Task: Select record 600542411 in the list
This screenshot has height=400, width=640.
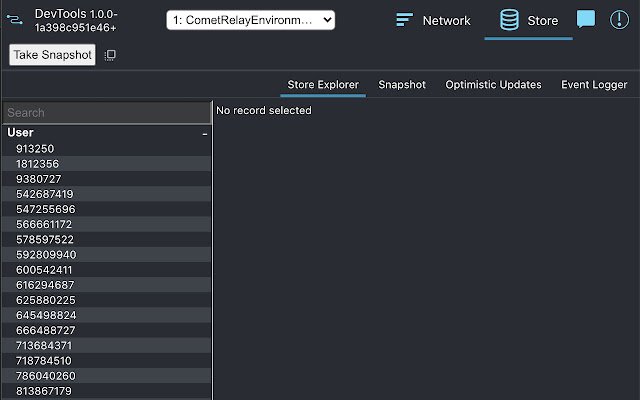Action: point(45,270)
